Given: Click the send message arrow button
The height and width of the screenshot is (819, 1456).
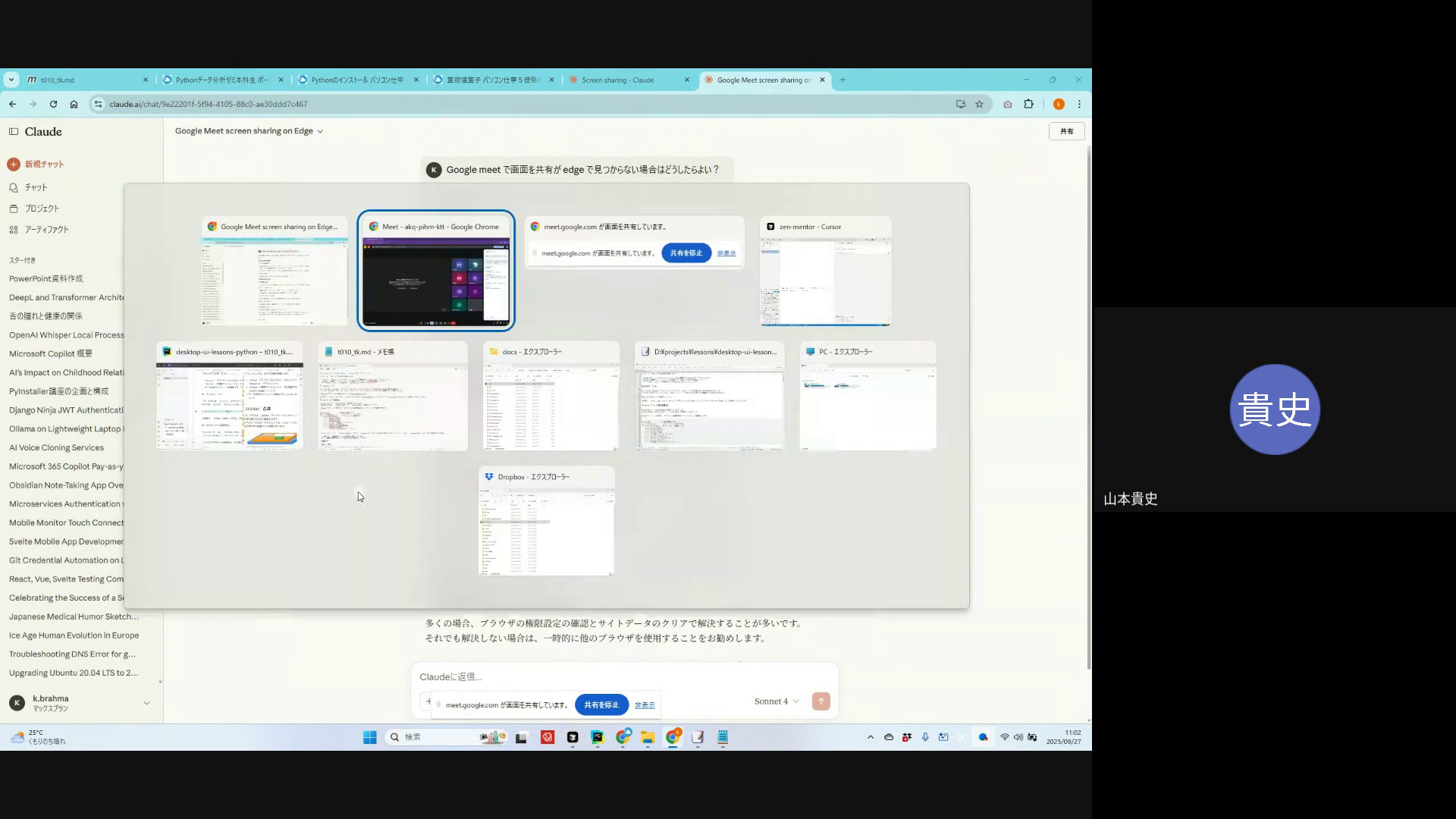Looking at the screenshot, I should [821, 701].
